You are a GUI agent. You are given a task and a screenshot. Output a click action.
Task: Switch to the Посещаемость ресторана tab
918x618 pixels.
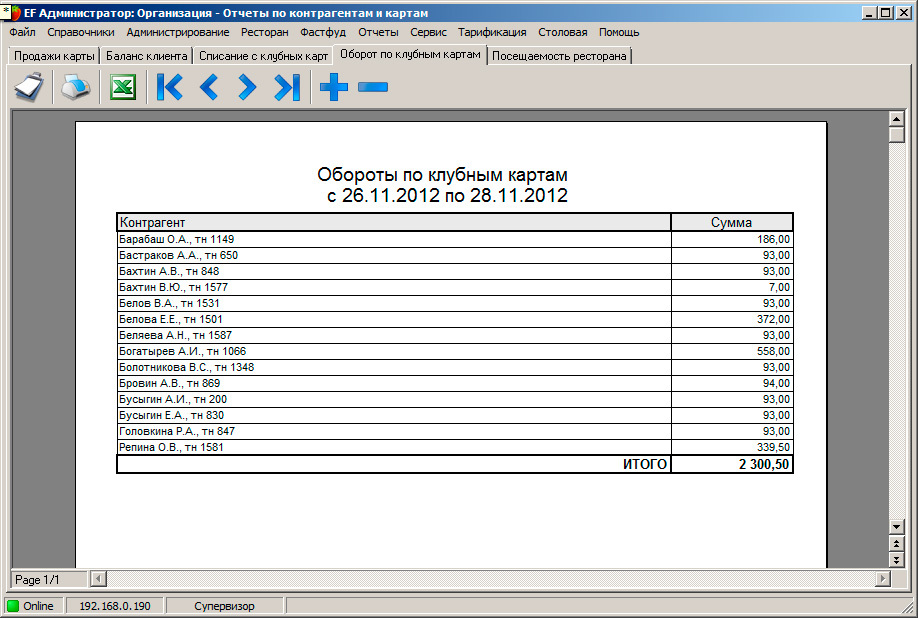[559, 56]
